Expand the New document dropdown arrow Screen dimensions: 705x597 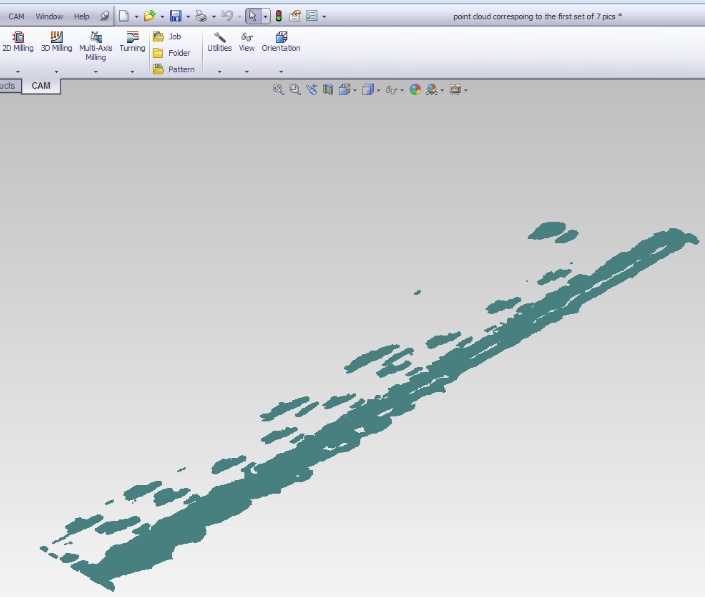coord(136,17)
